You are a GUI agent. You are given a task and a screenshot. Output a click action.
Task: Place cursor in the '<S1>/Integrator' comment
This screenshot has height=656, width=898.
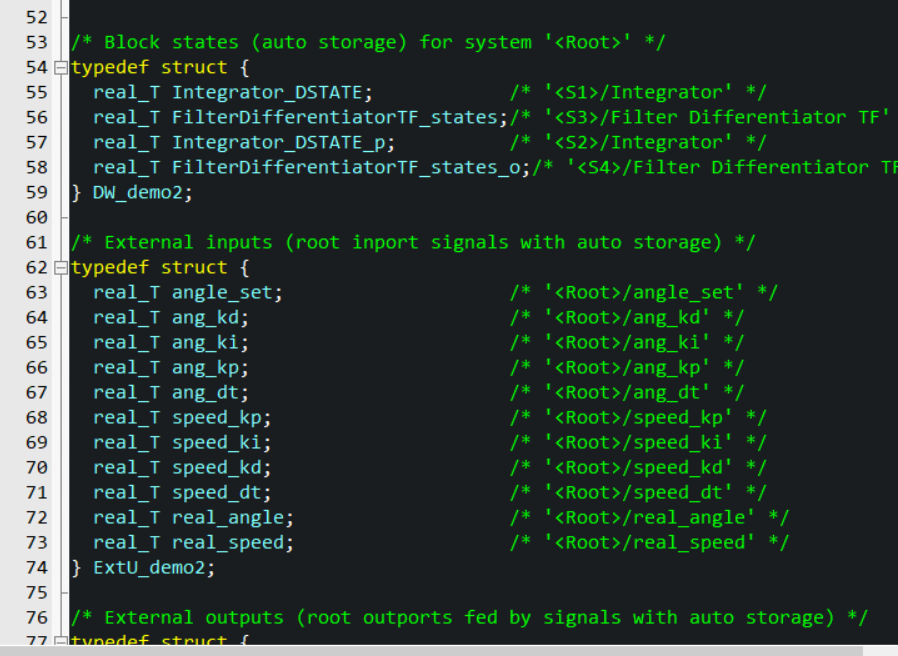pyautogui.click(x=638, y=92)
